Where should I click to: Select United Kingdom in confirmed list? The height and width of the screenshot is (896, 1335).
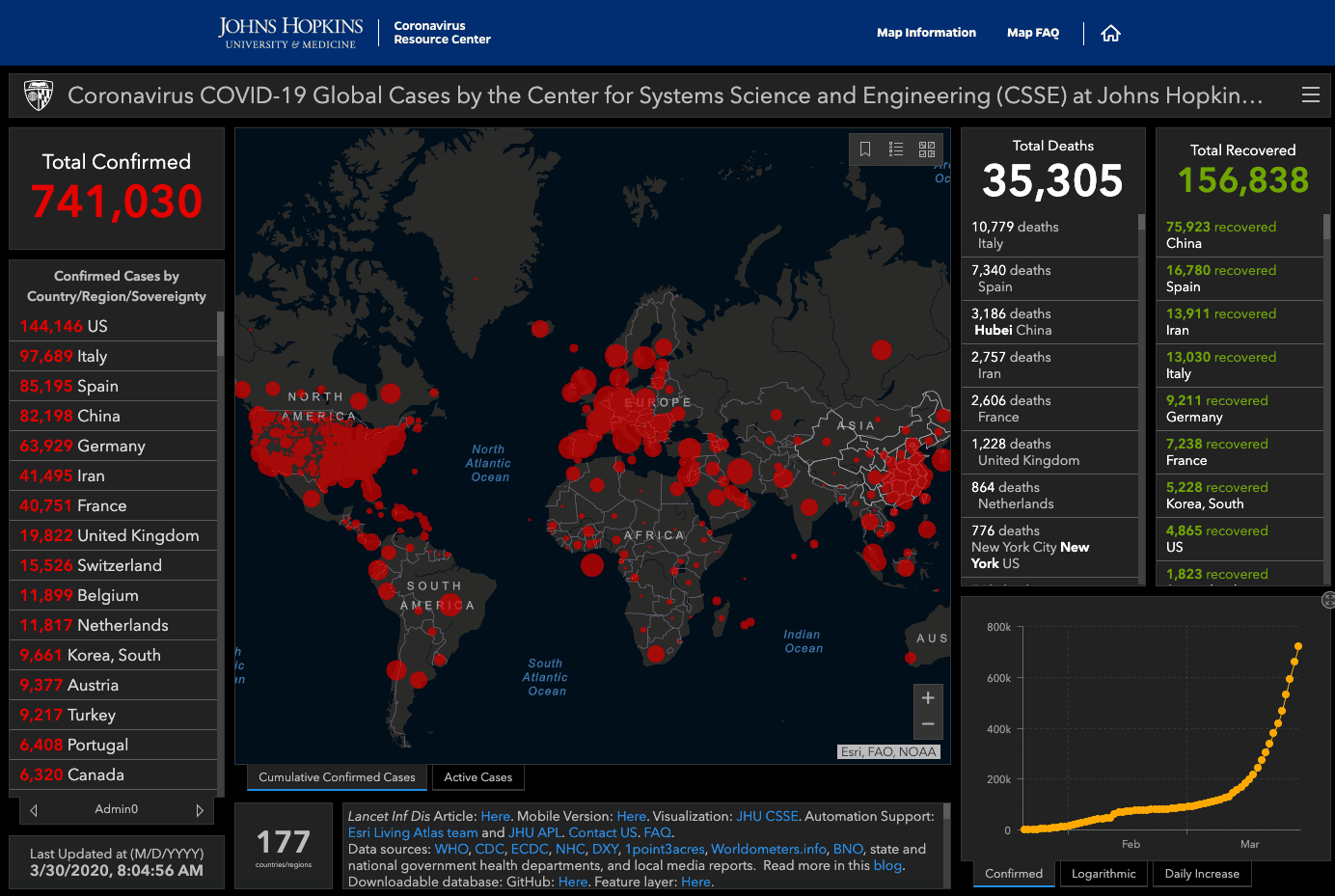tap(113, 535)
